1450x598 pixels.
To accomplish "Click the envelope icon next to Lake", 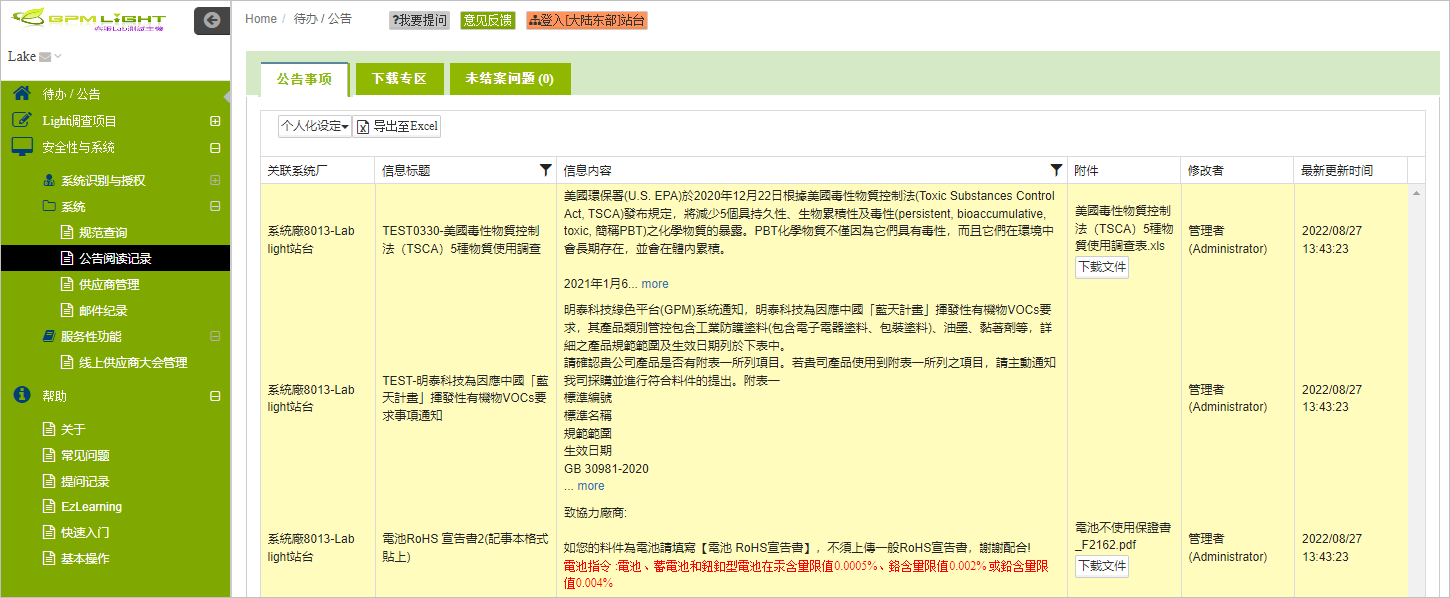I will click(45, 57).
